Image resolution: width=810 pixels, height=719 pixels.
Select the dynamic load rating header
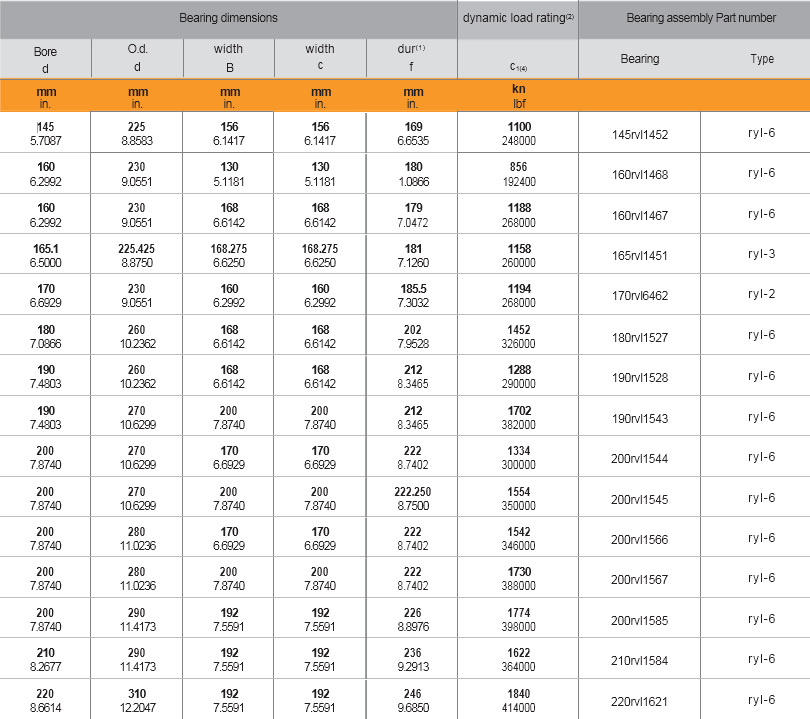point(518,18)
